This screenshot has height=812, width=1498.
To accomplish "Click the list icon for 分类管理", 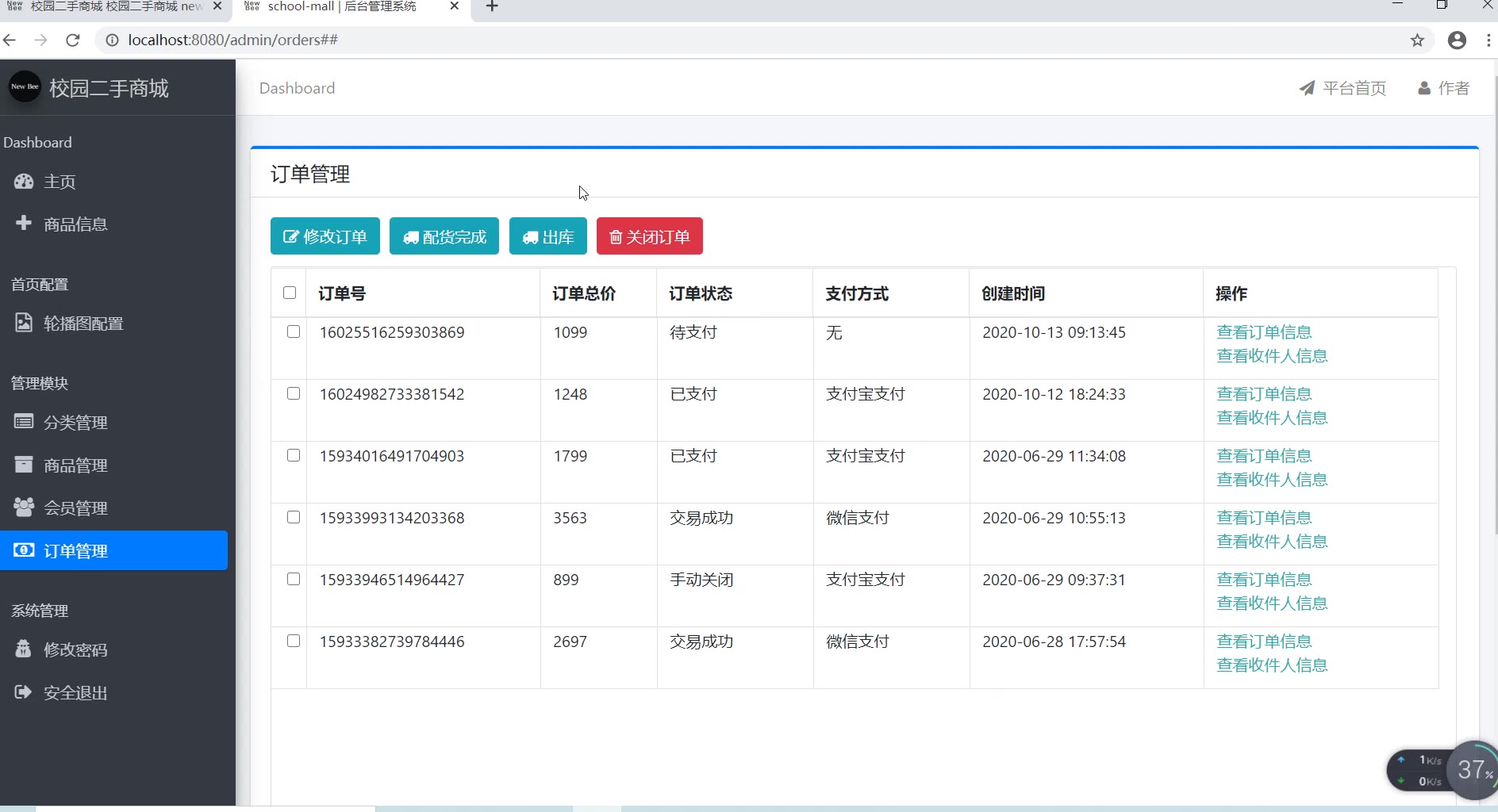I will coord(24,422).
